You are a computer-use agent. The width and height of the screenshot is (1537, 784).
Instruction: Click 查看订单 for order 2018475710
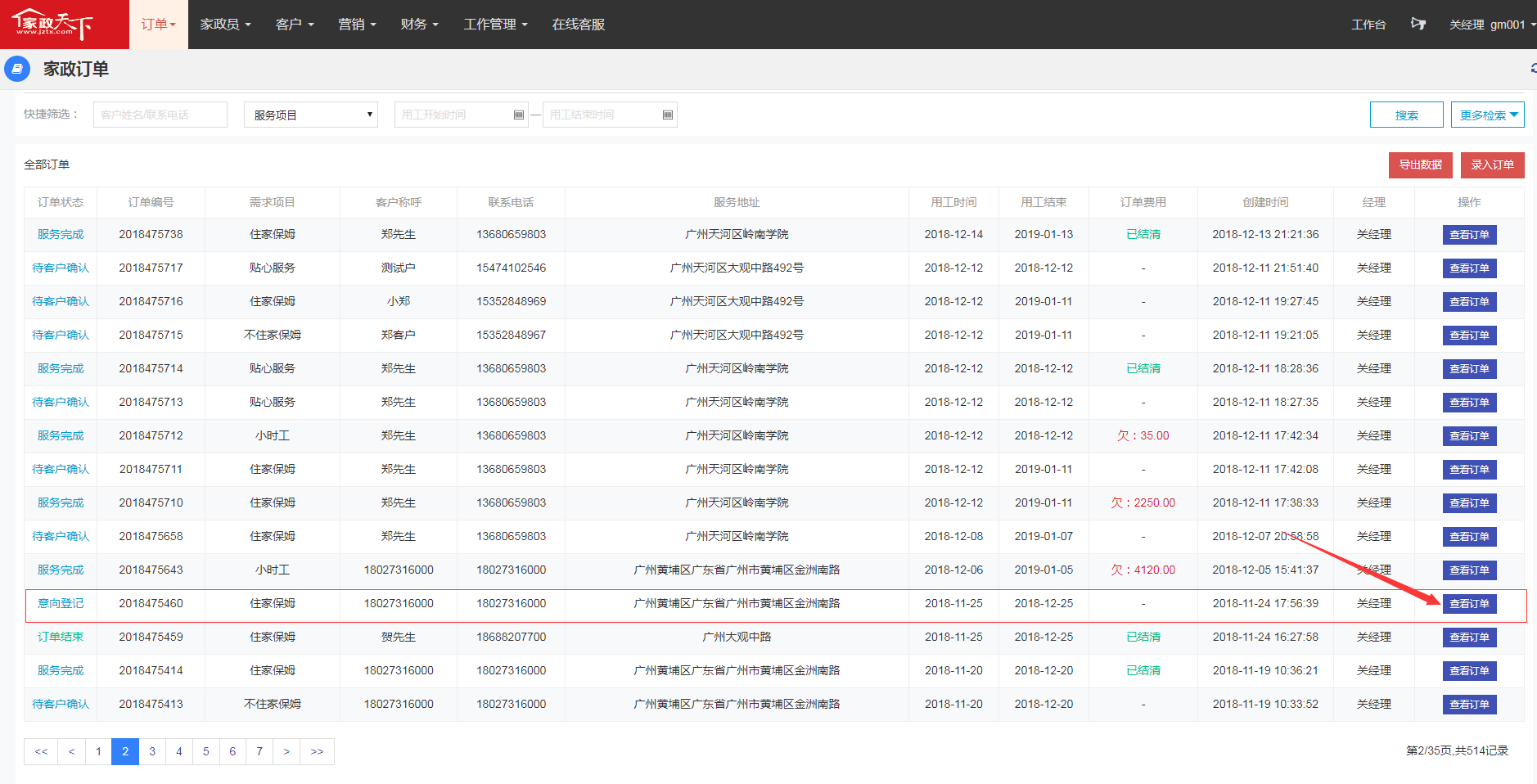coord(1470,503)
